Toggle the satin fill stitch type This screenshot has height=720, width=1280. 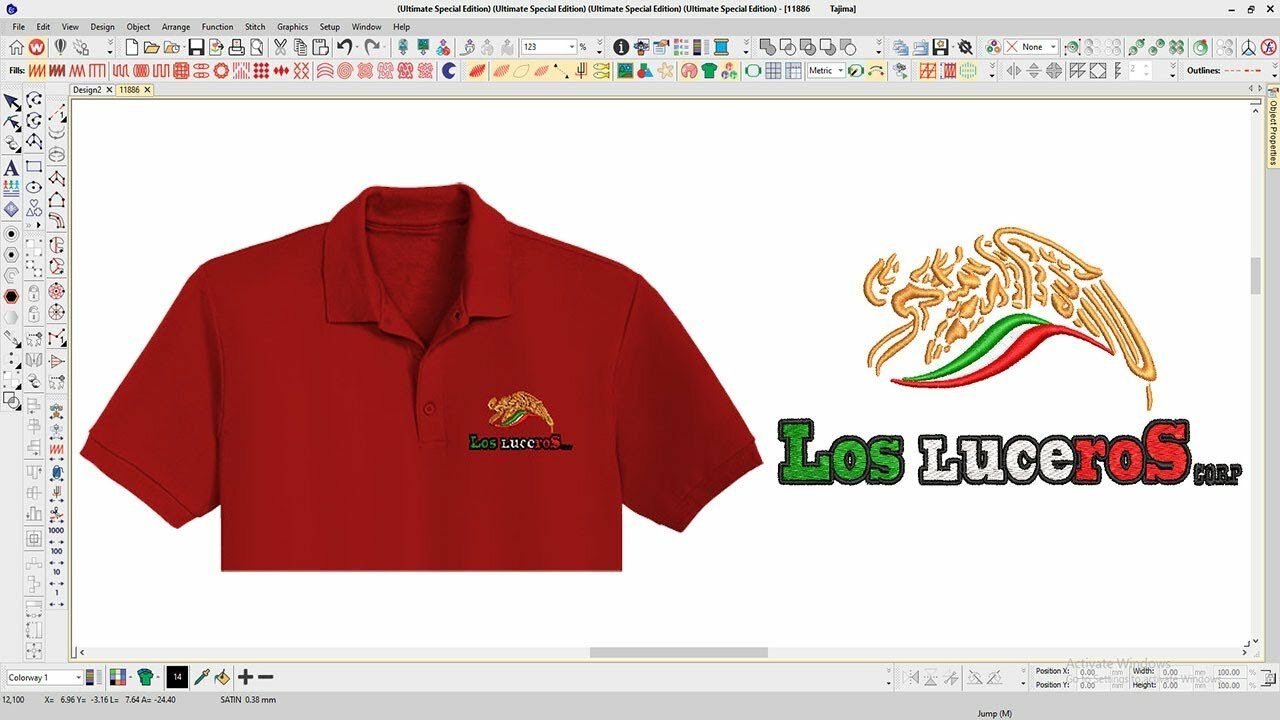(36, 71)
